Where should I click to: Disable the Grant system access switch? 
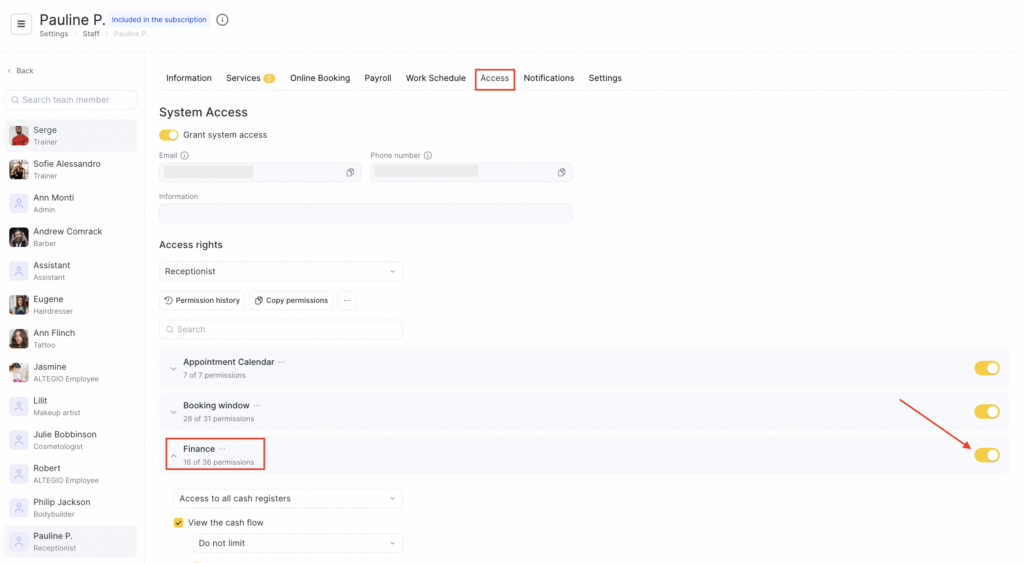[169, 135]
